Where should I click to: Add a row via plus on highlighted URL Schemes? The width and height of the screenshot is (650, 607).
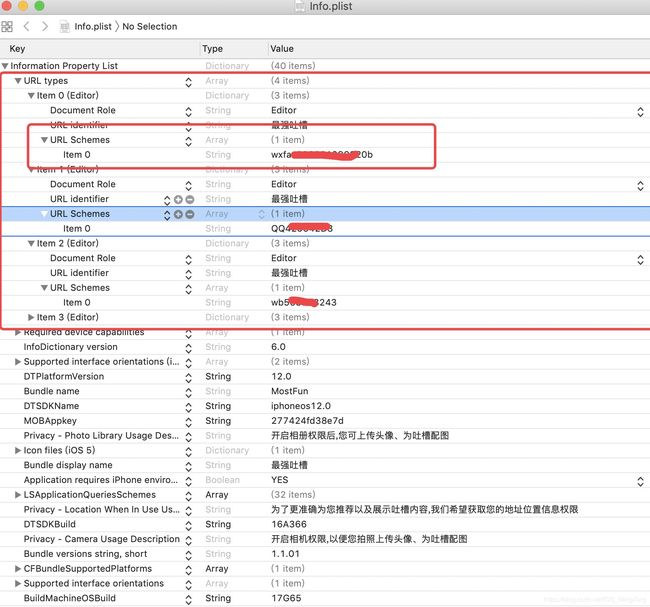click(x=178, y=214)
